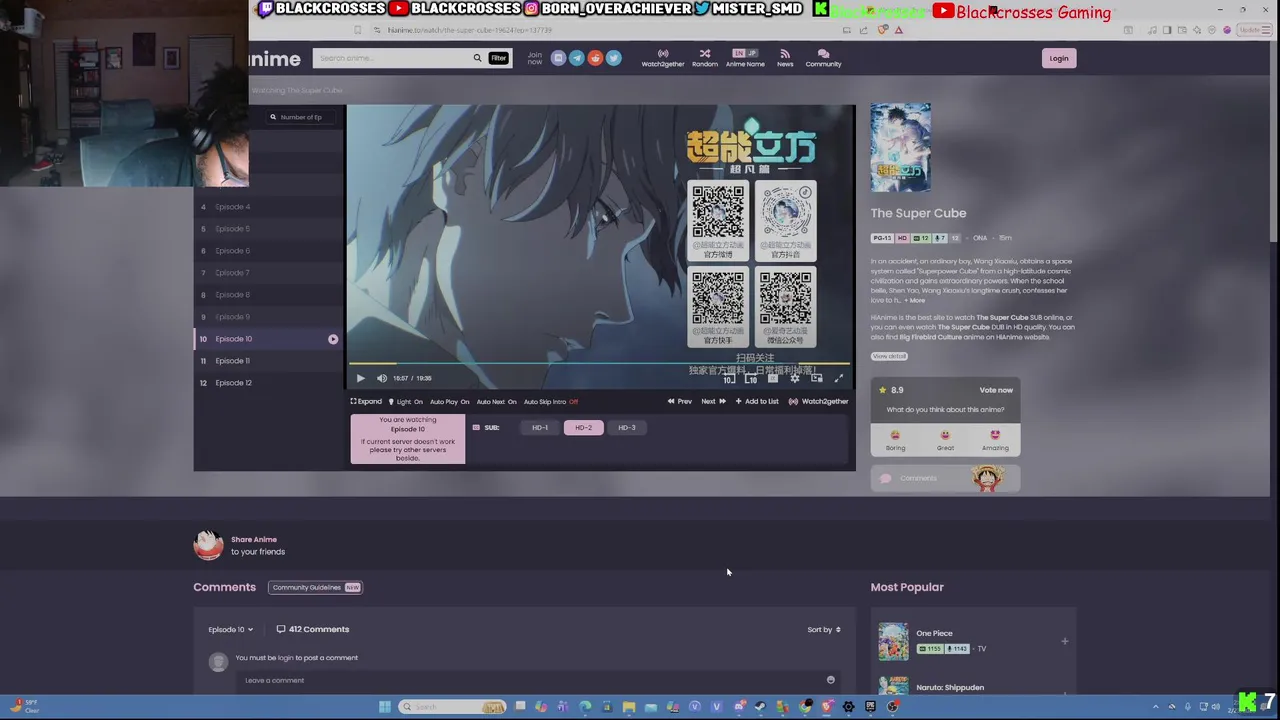The width and height of the screenshot is (1280, 720).
Task: Click the Leave a comment field
Action: pyautogui.click(x=530, y=680)
